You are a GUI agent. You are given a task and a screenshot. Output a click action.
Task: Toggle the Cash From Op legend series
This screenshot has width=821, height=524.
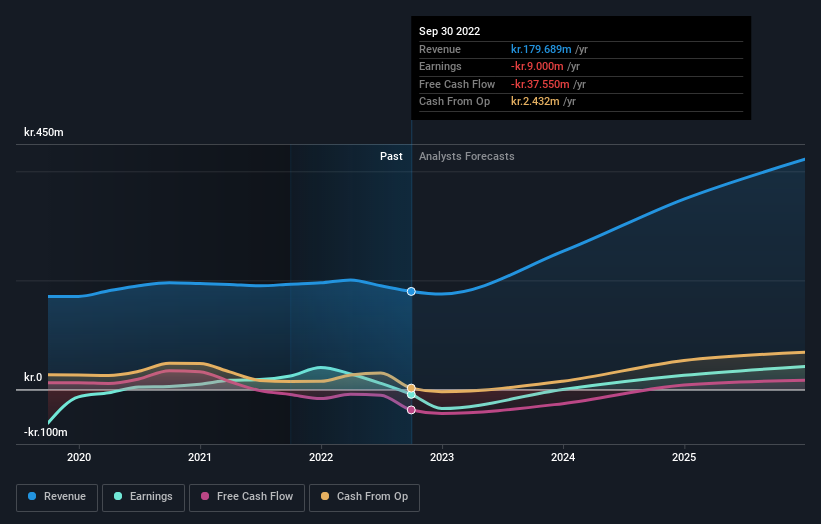pos(364,497)
